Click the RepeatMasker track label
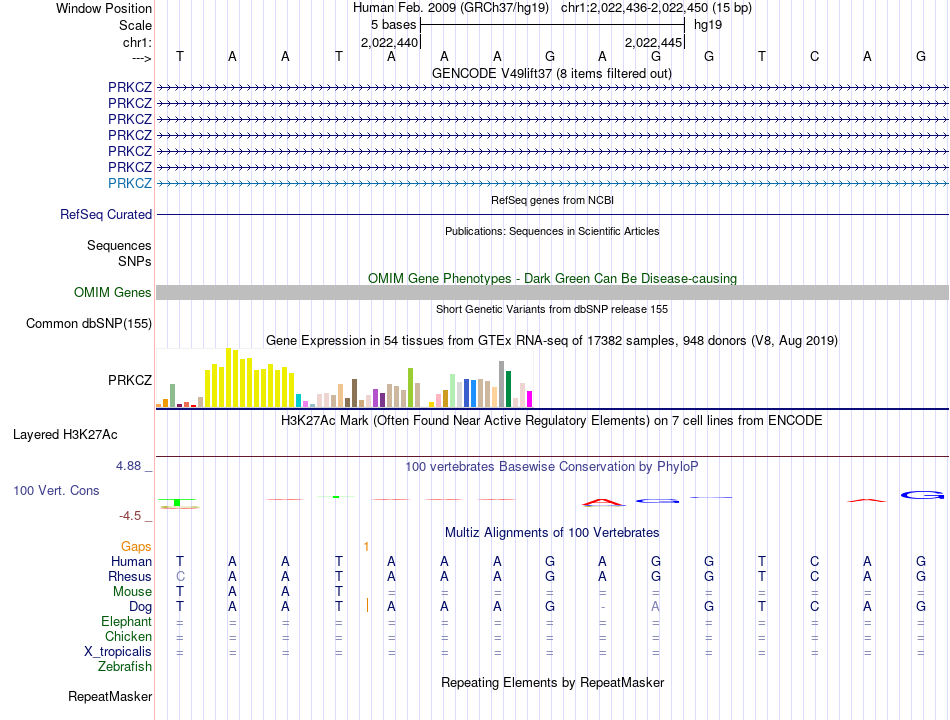This screenshot has height=720, width=950. 110,696
